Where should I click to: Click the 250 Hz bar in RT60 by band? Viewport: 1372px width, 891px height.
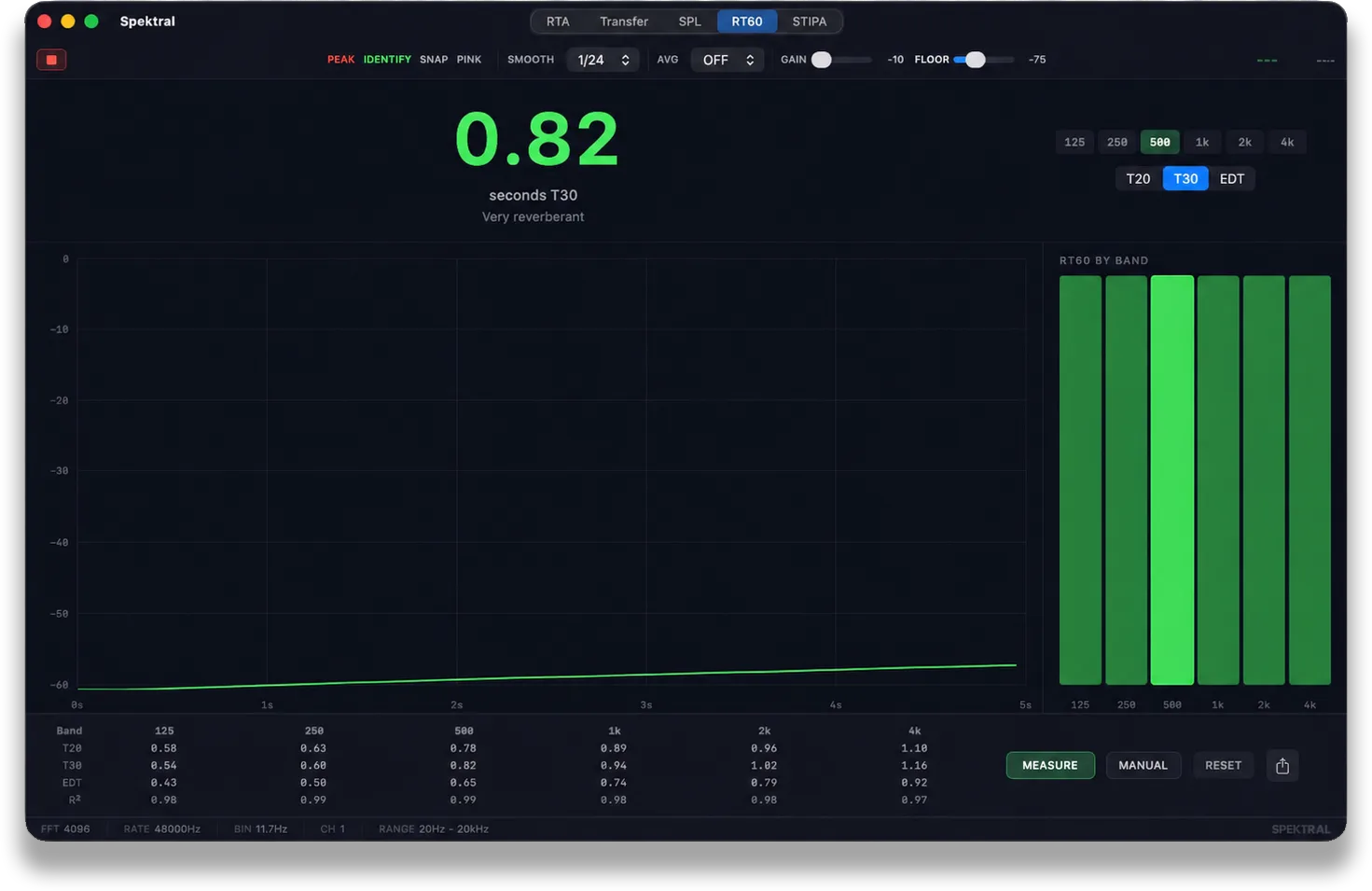(x=1127, y=480)
